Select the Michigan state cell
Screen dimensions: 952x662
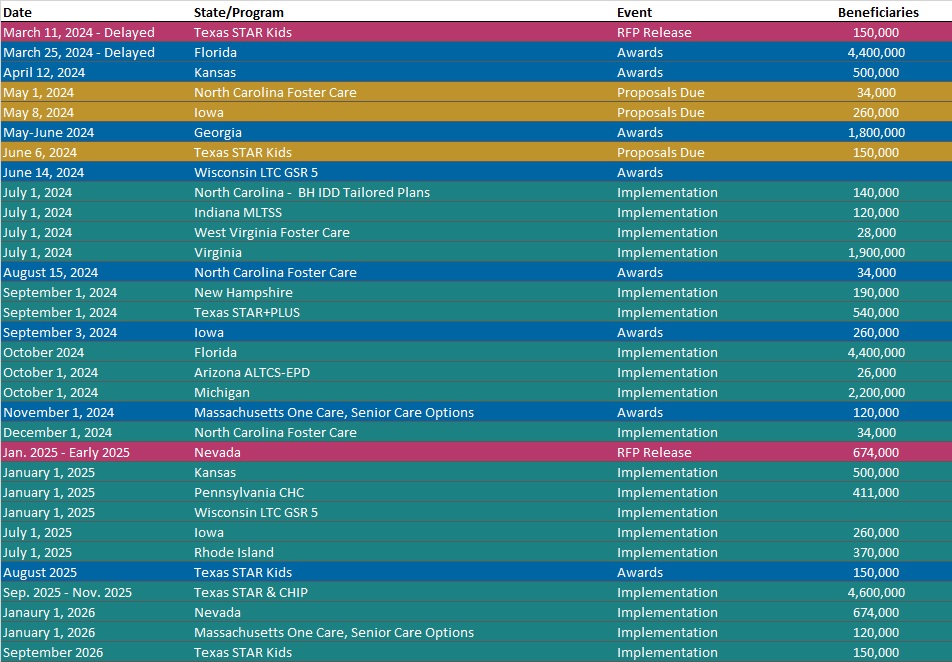(222, 392)
